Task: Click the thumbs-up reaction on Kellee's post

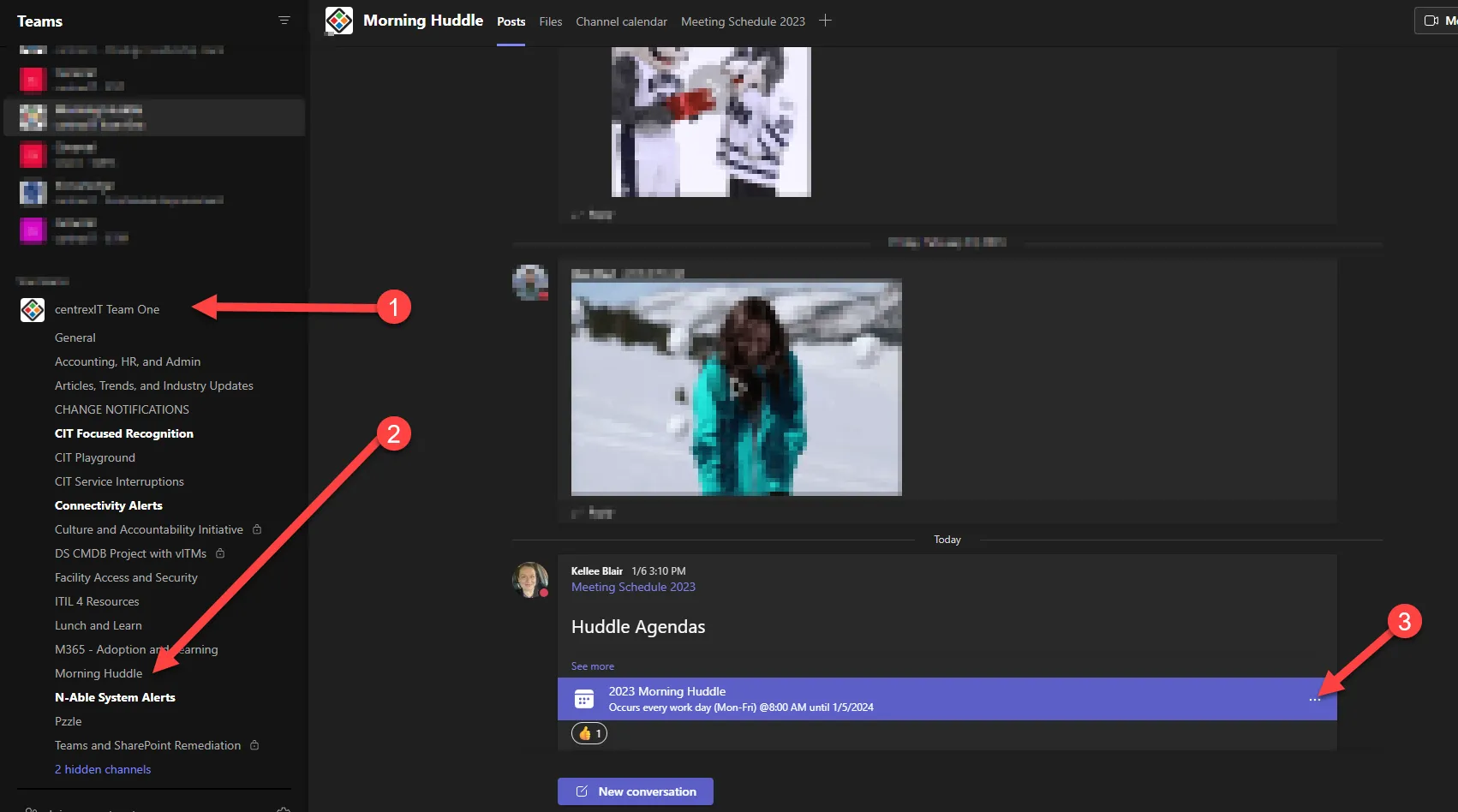Action: pos(589,733)
